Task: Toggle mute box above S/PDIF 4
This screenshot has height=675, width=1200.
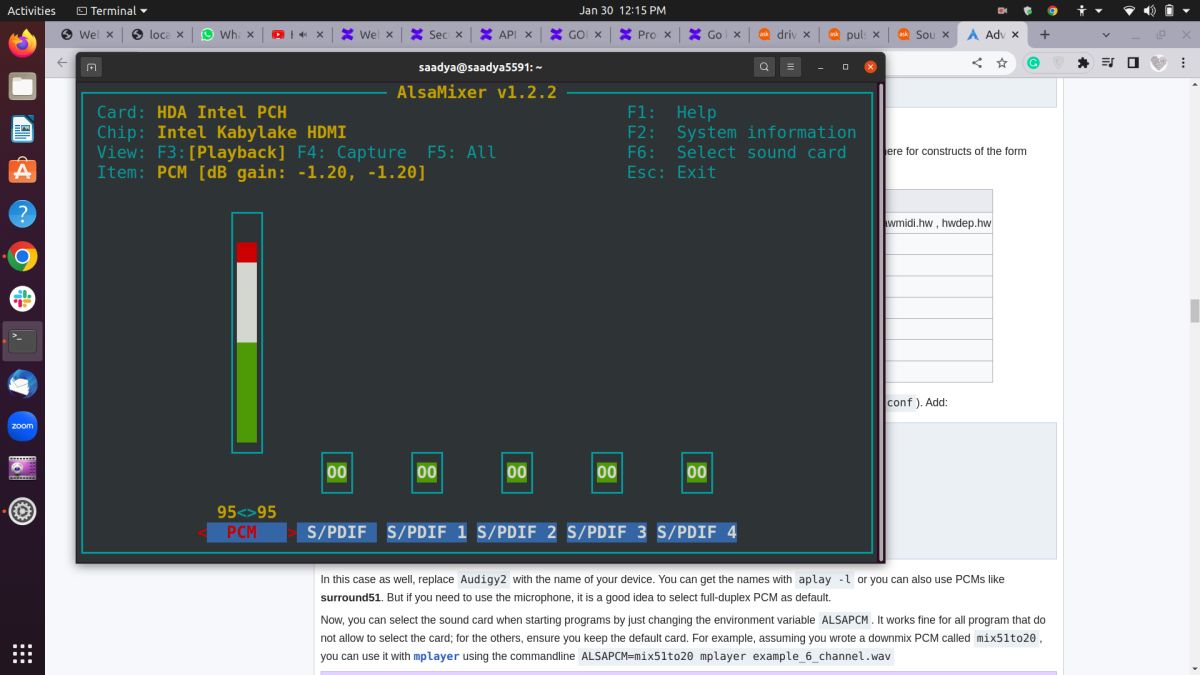Action: pos(697,472)
